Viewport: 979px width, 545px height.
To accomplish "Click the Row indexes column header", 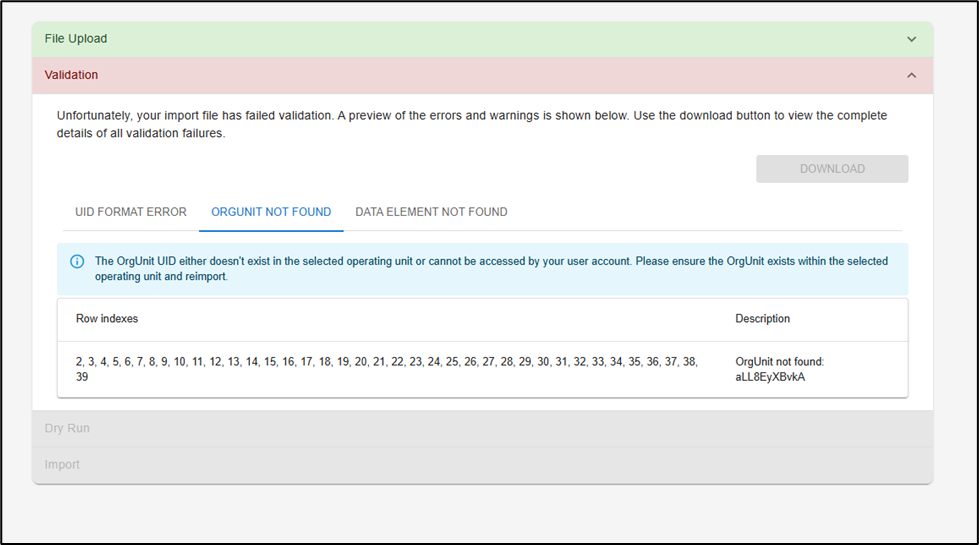I will click(x=107, y=319).
